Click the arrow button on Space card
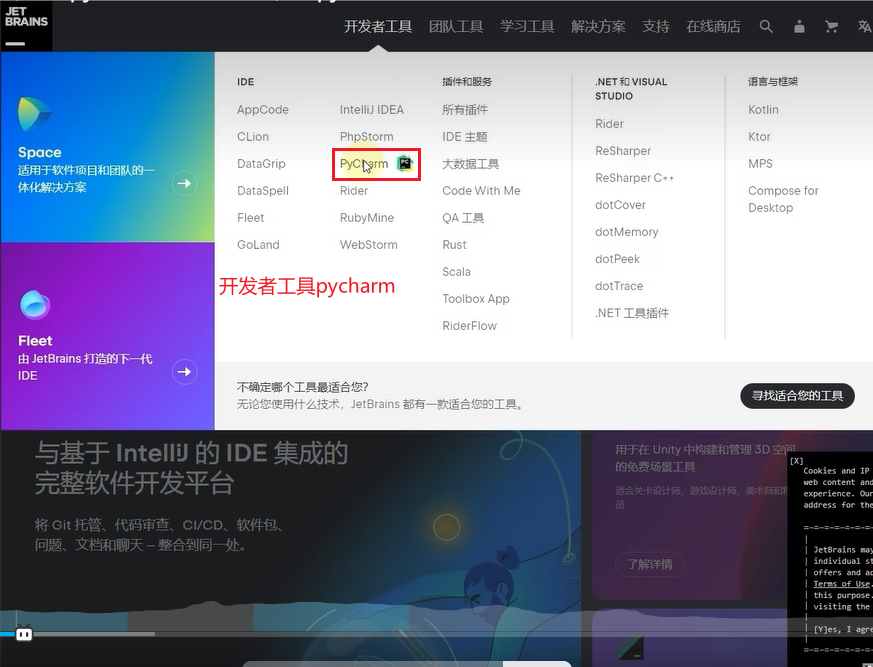 (x=184, y=183)
